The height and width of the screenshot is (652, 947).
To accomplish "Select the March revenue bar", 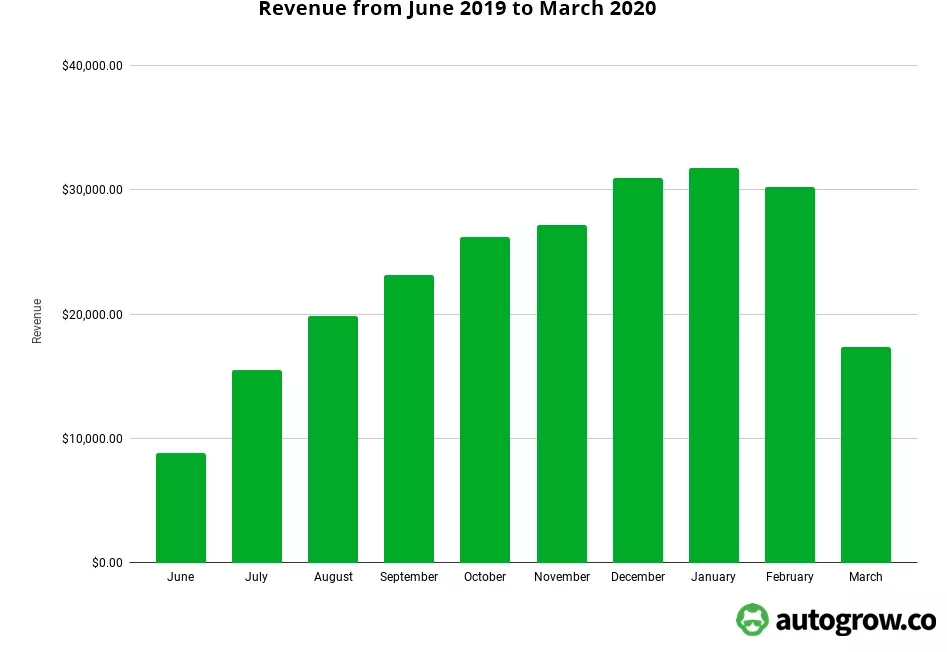I will (x=866, y=455).
